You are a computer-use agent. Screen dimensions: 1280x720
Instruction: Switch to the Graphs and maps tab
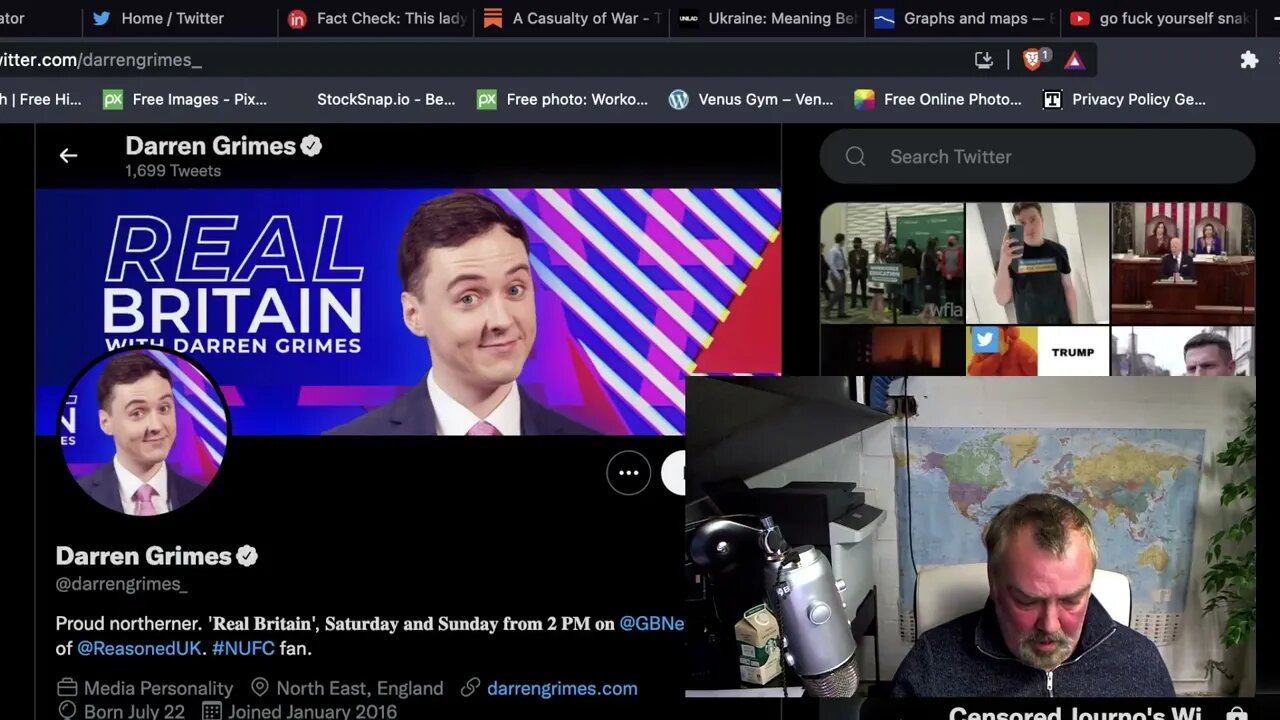click(962, 18)
